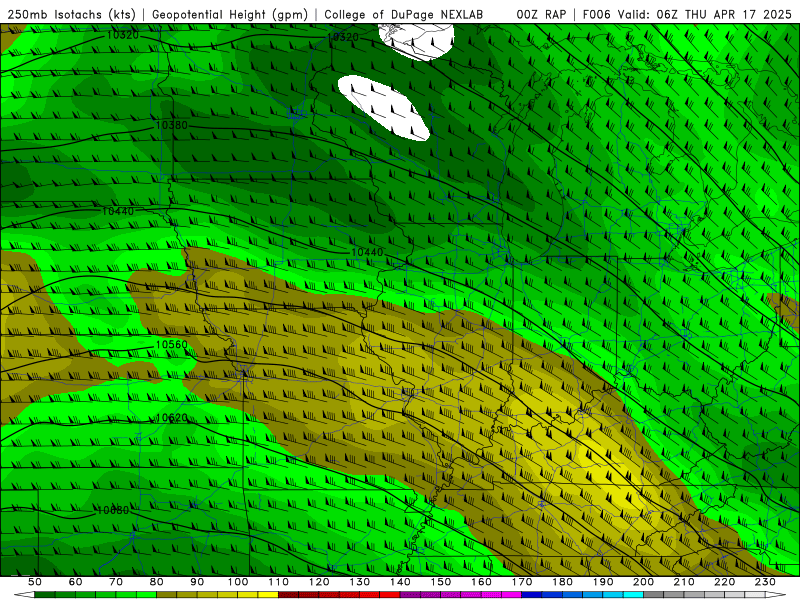The height and width of the screenshot is (600, 800).
Task: Click the 60 kts color bar label
Action: (x=75, y=582)
